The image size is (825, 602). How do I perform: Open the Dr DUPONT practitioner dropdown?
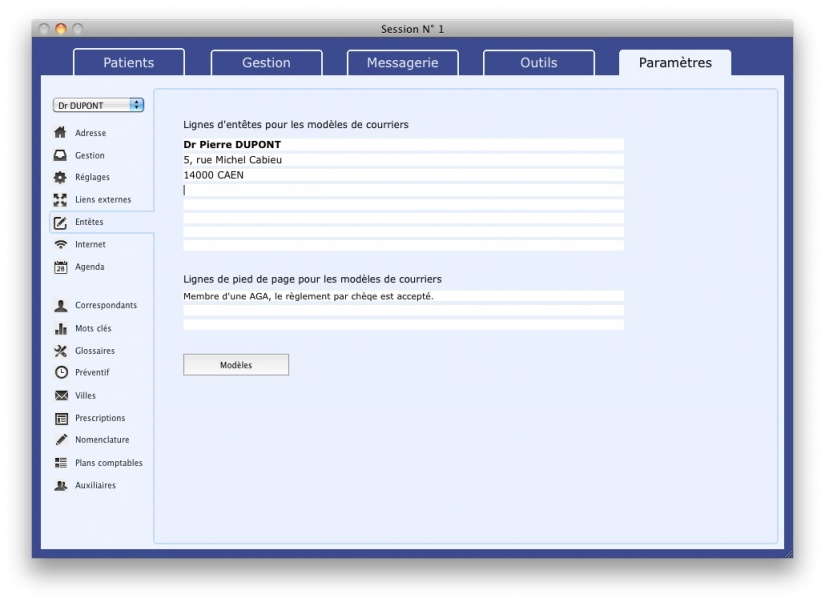pyautogui.click(x=98, y=105)
